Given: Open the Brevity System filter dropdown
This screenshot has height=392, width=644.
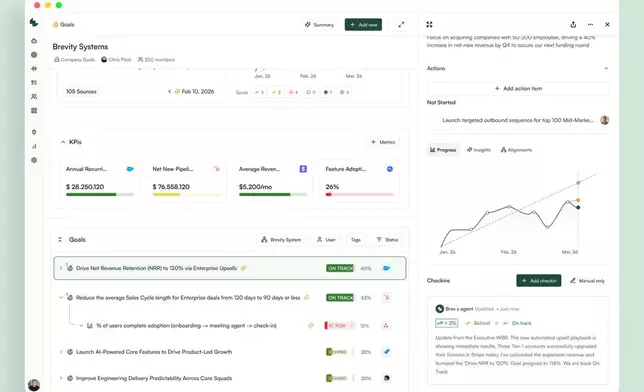Looking at the screenshot, I should 282,240.
